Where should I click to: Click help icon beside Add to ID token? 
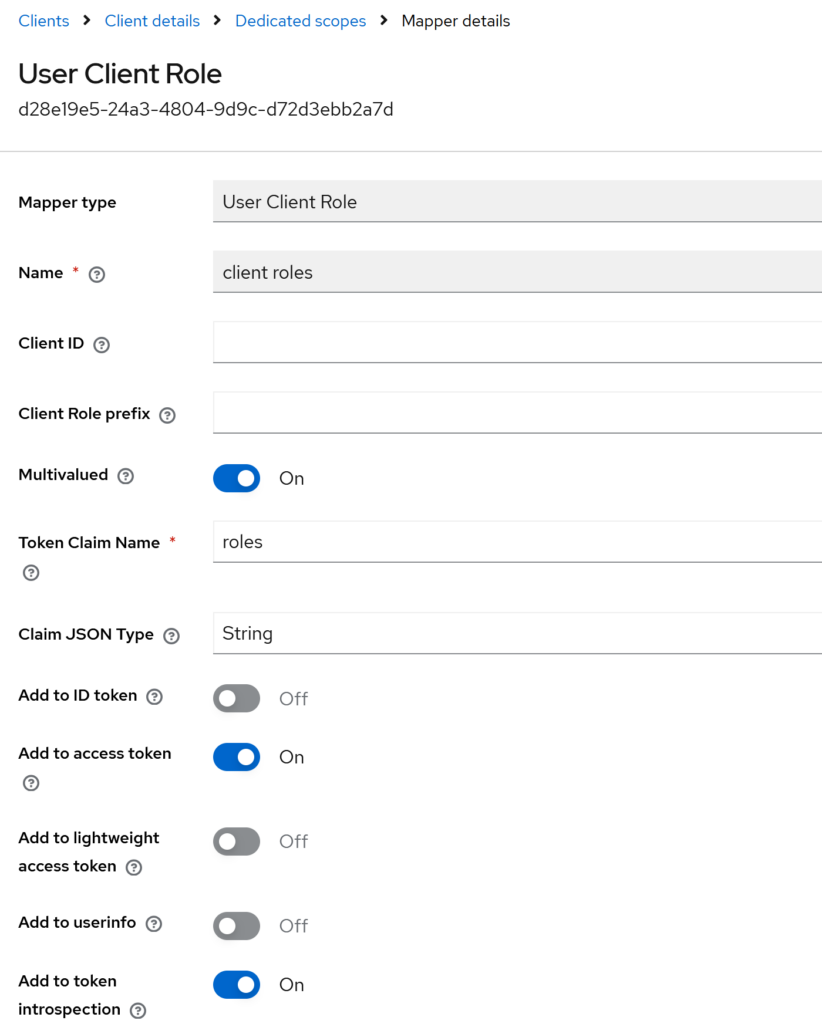(x=154, y=696)
